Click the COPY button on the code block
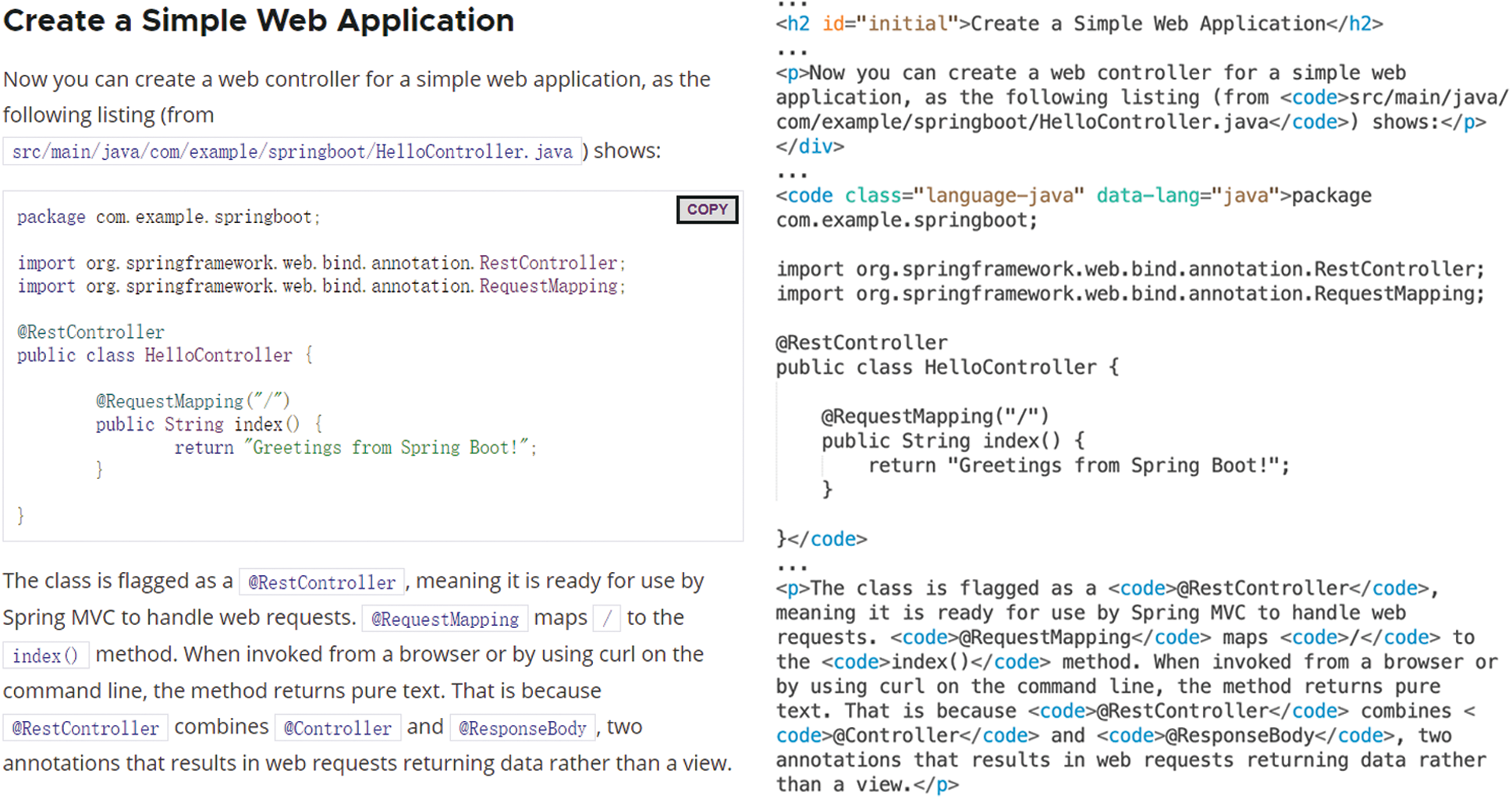Viewport: 1512px width, 799px height. [x=706, y=209]
